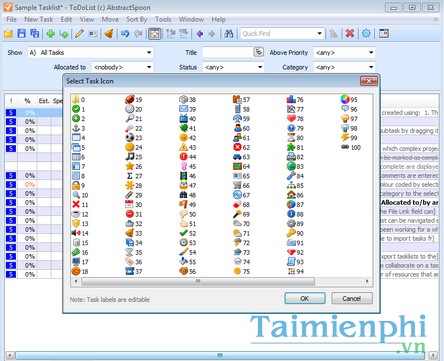Screen dimensions: 444x361
Task: Click the pencil edit toolbar icon
Action: click(79, 33)
